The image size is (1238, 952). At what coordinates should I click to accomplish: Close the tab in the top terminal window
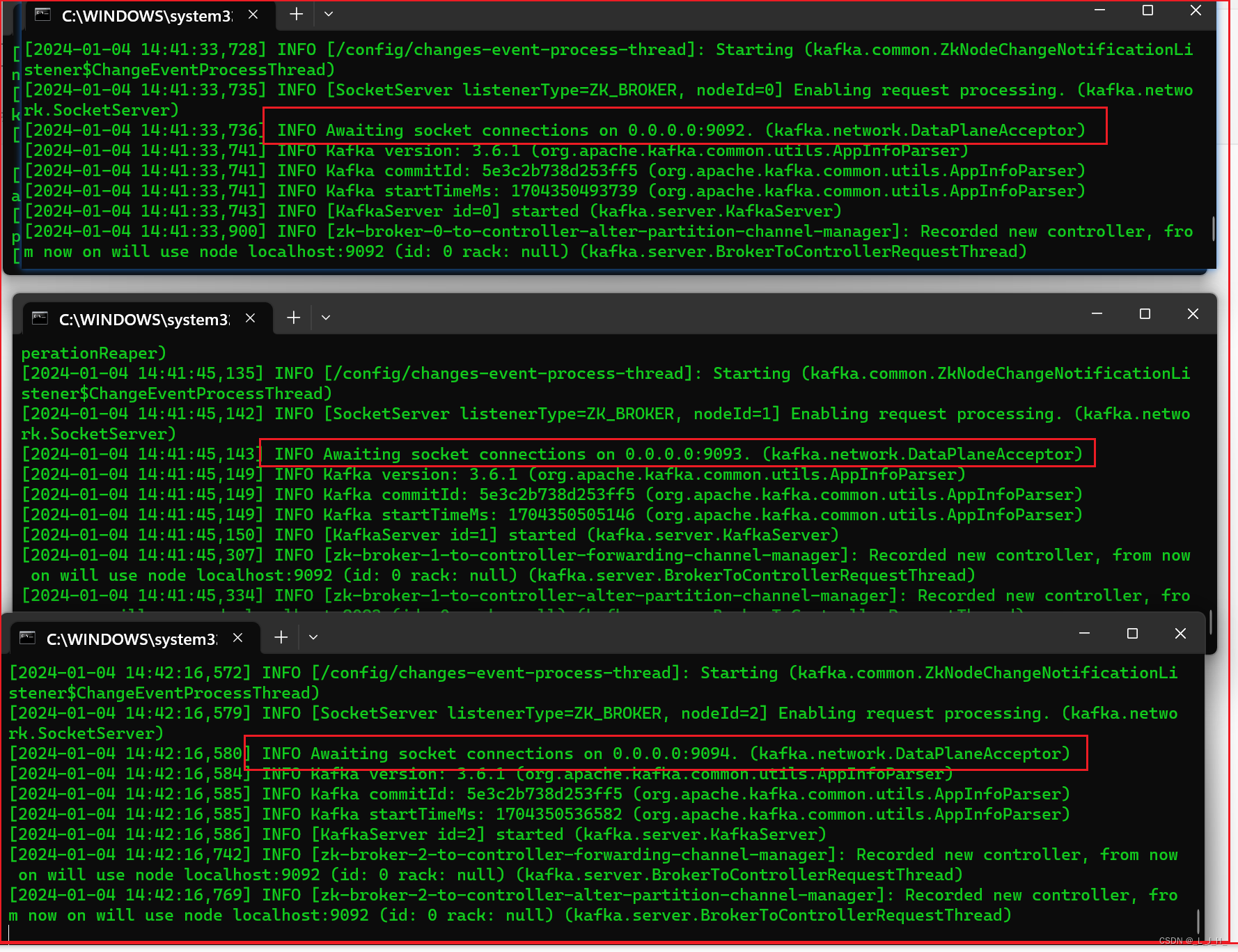click(x=253, y=15)
